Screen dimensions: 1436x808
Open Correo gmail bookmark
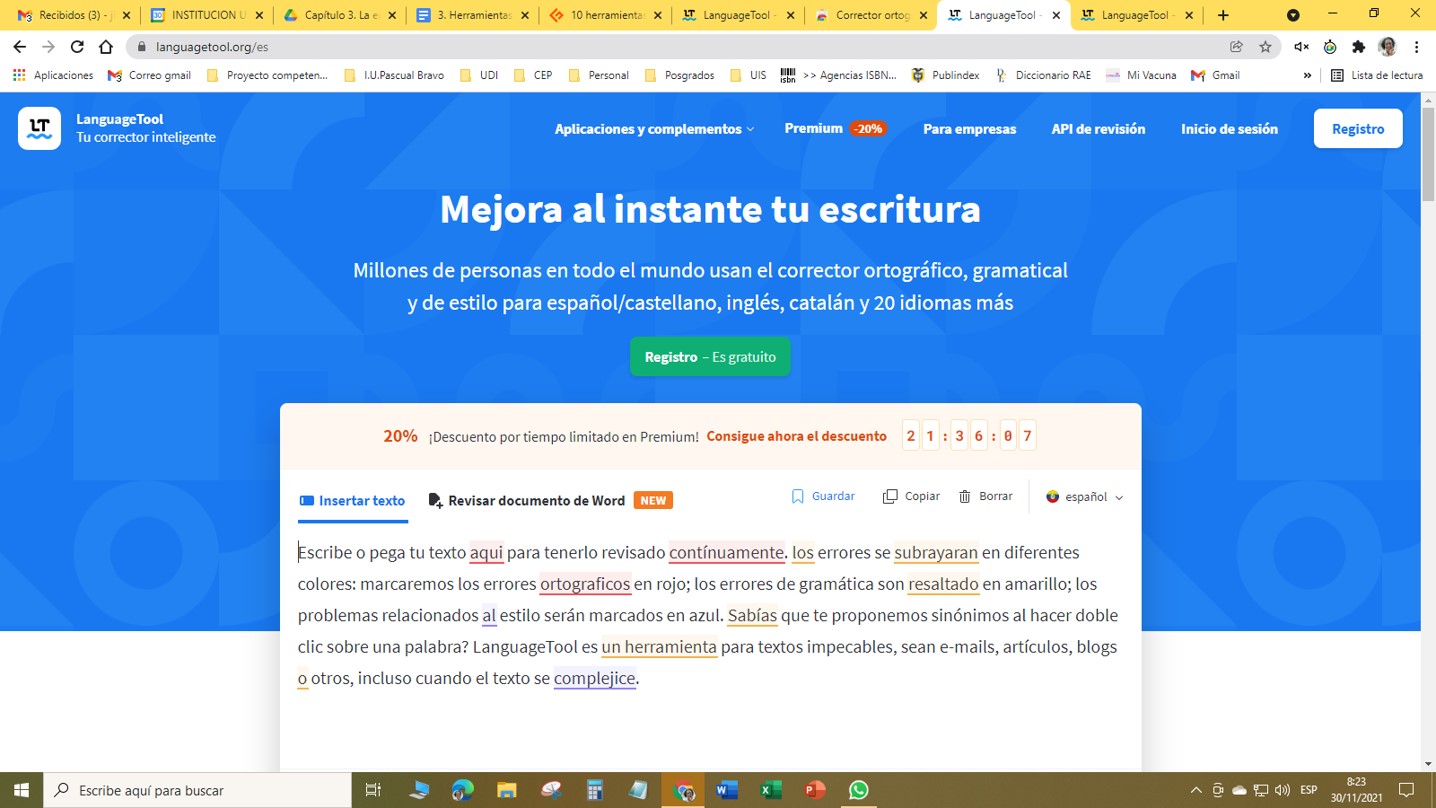pyautogui.click(x=149, y=75)
